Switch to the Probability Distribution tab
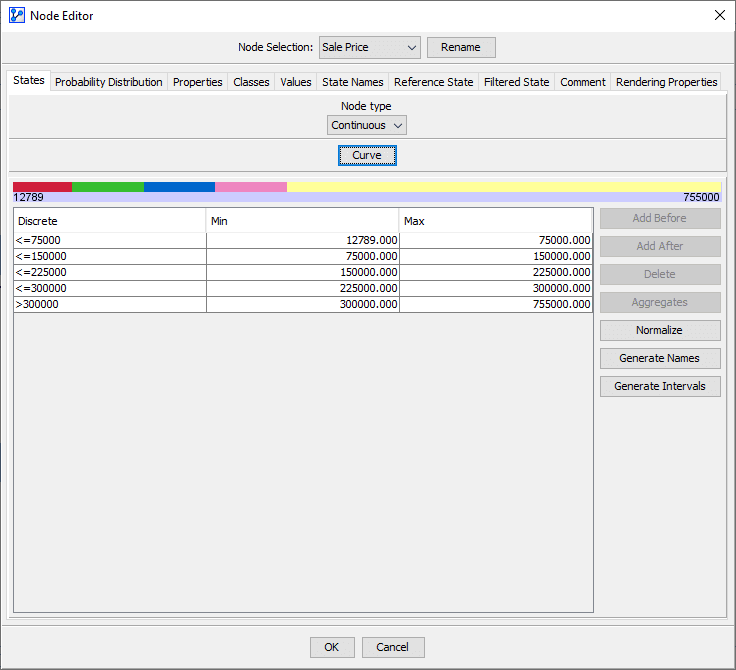This screenshot has height=670, width=736. coord(108,82)
